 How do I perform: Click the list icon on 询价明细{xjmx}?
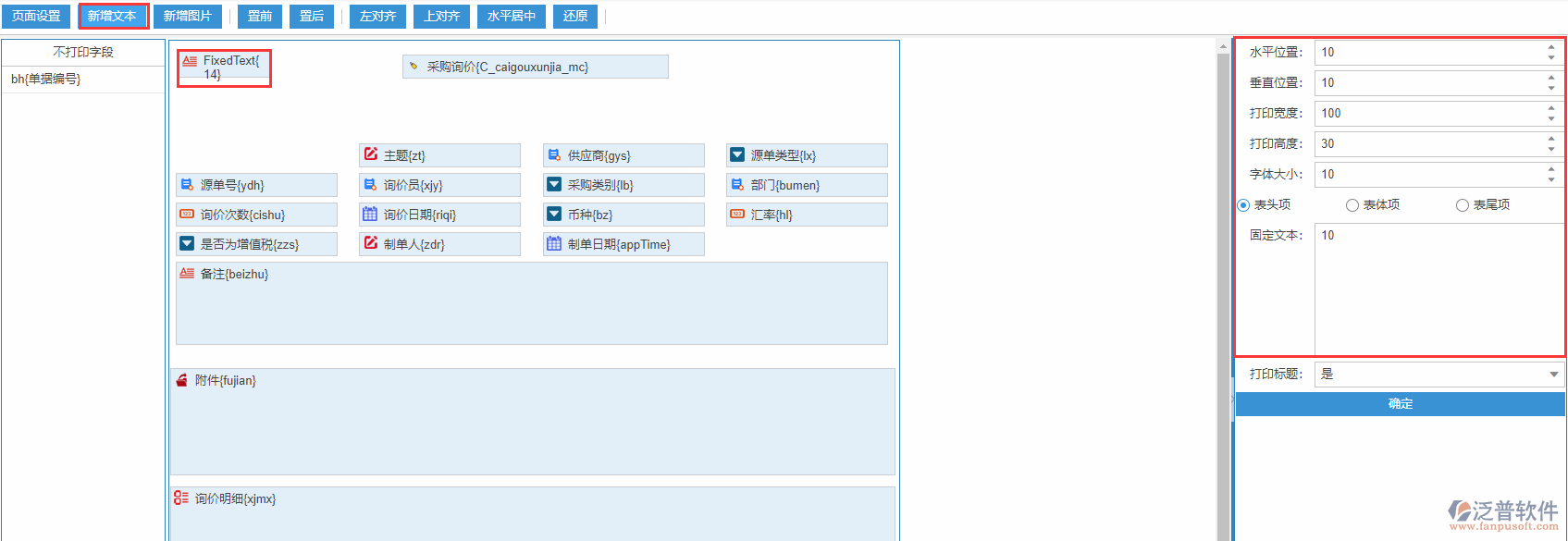click(x=181, y=498)
